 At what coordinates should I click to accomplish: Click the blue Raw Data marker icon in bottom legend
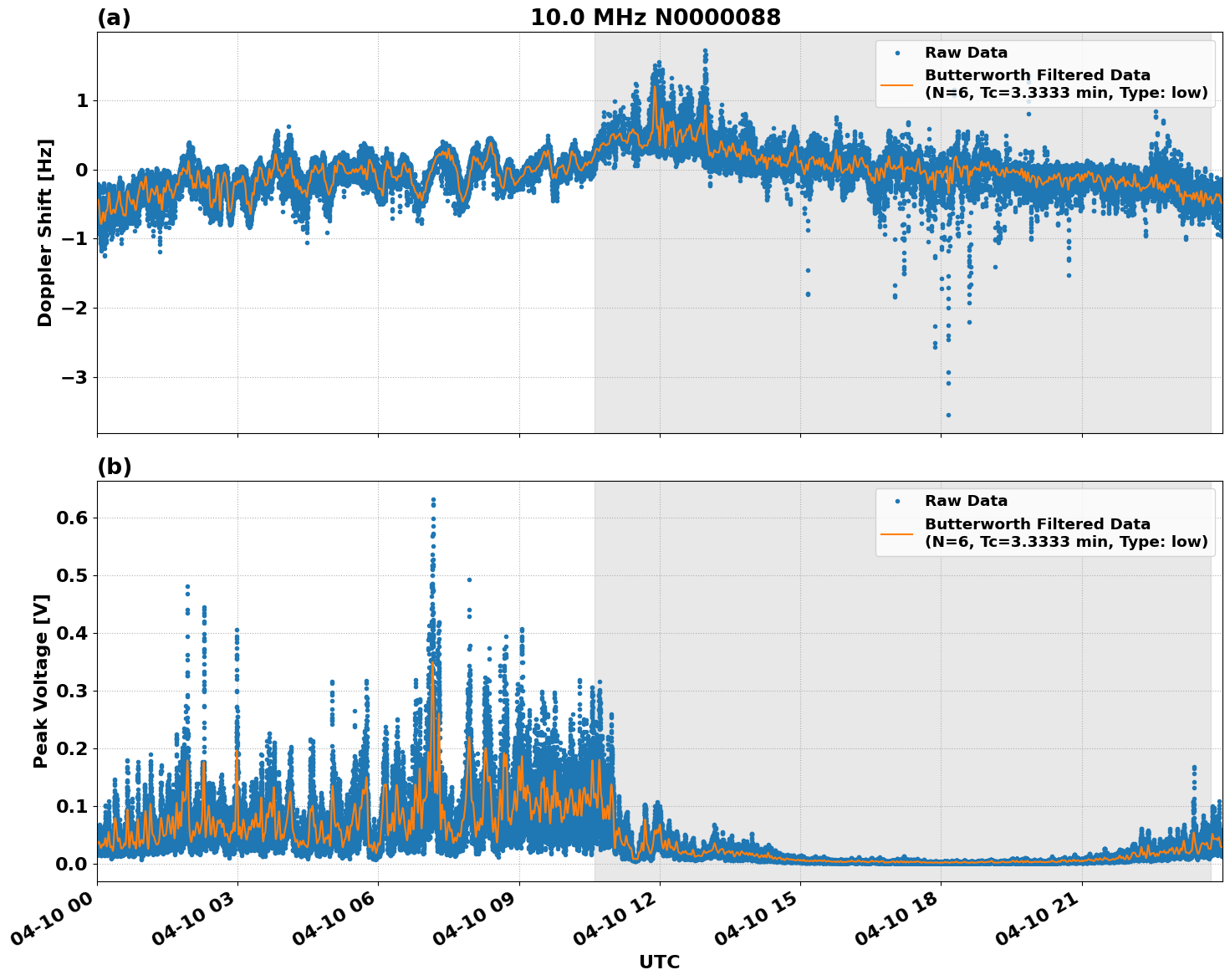[x=898, y=500]
